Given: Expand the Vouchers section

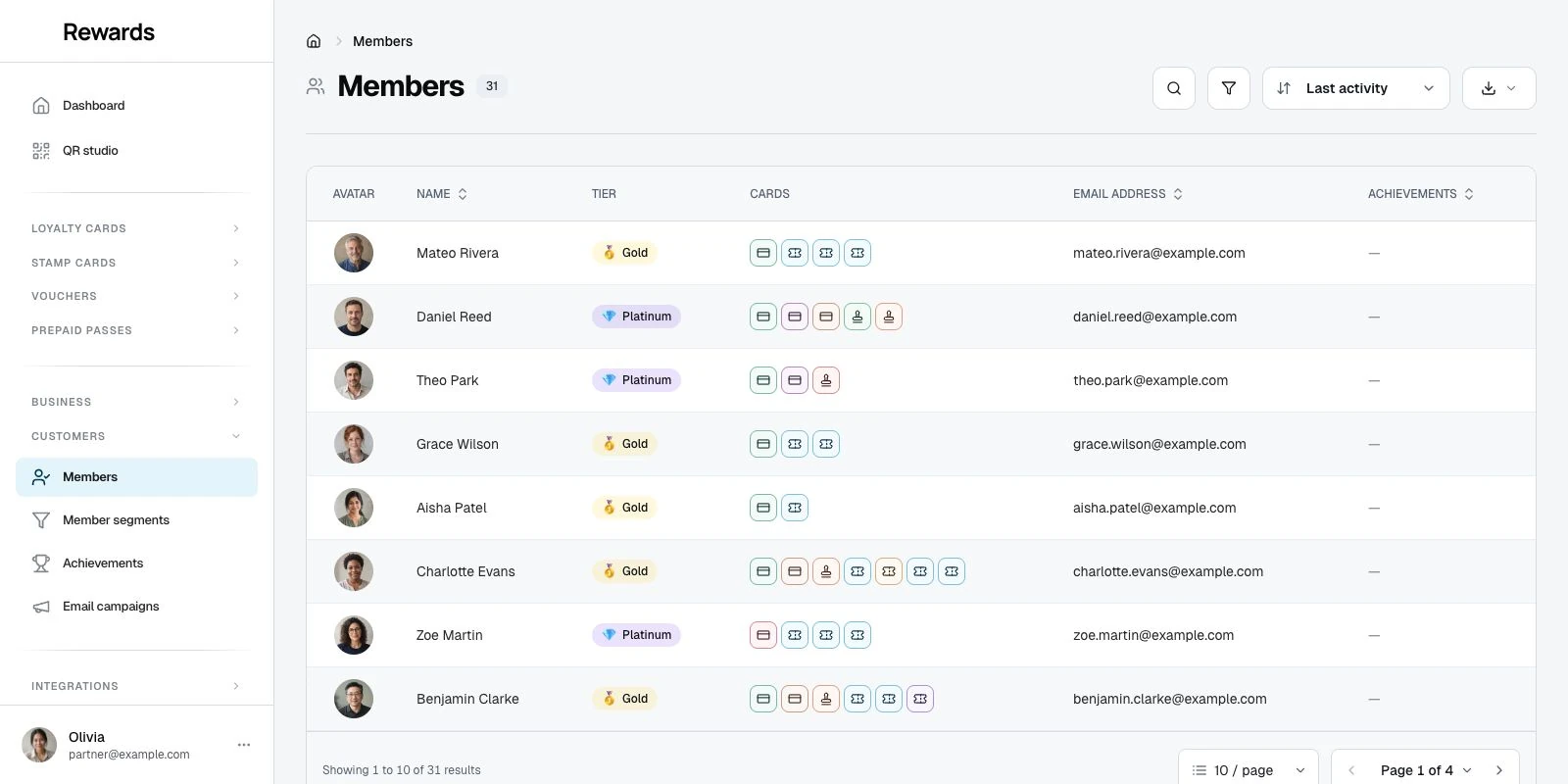Looking at the screenshot, I should pos(136,296).
